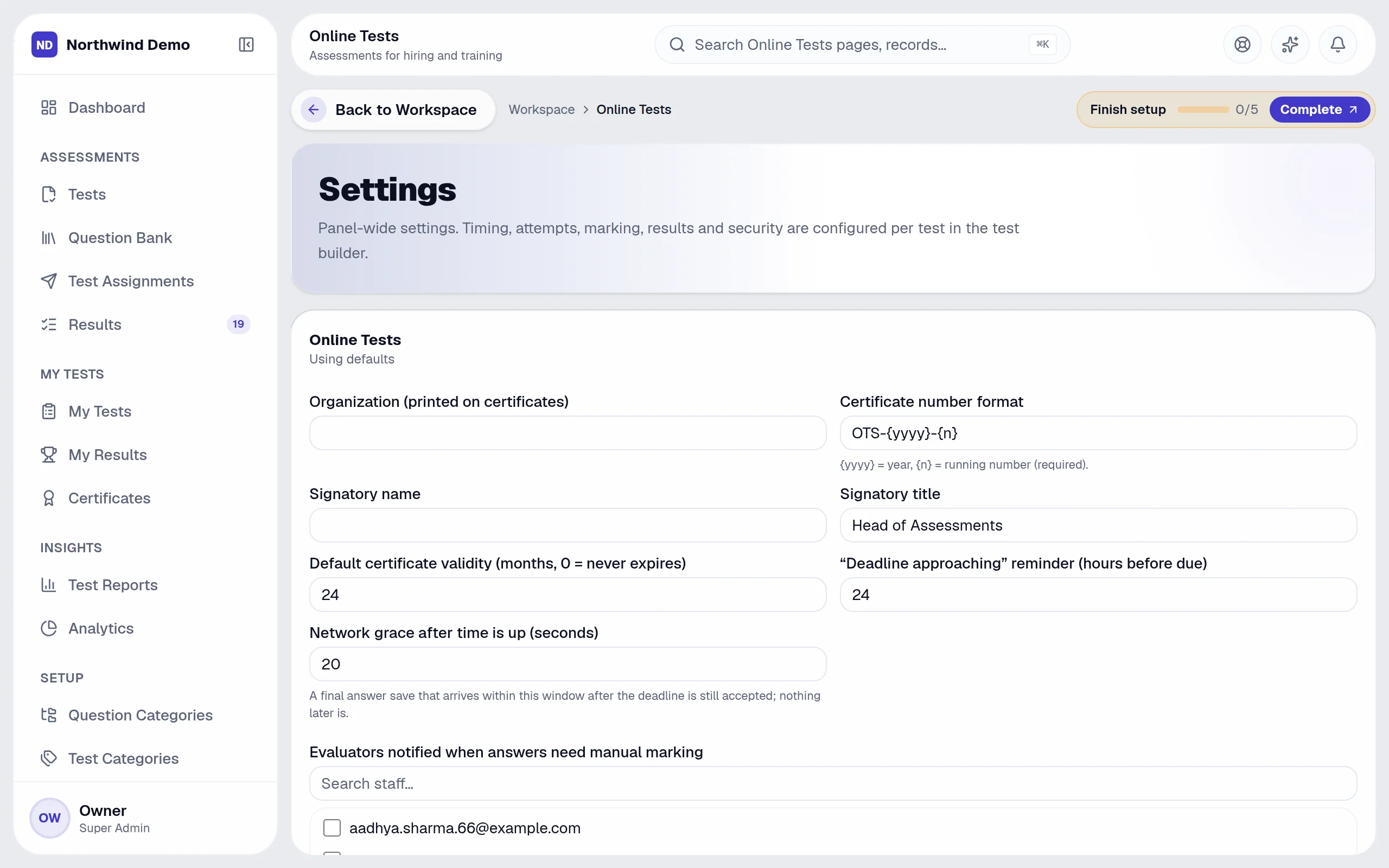
Task: Click the Test Assignments paper-plane icon
Action: tap(49, 282)
